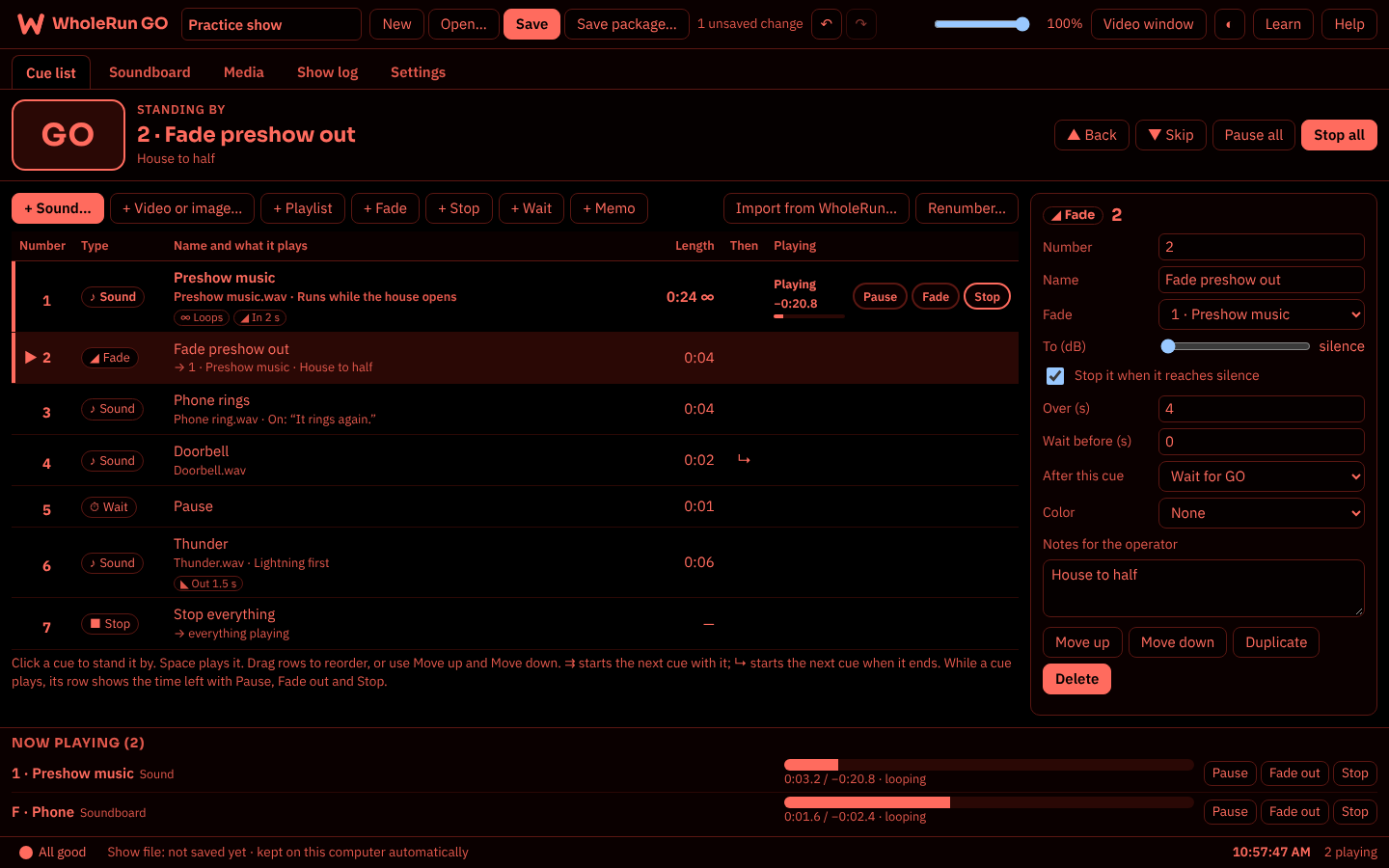This screenshot has width=1389, height=868.
Task: Adjust the 'To (dB)' fade level slider
Action: pyautogui.click(x=1235, y=346)
